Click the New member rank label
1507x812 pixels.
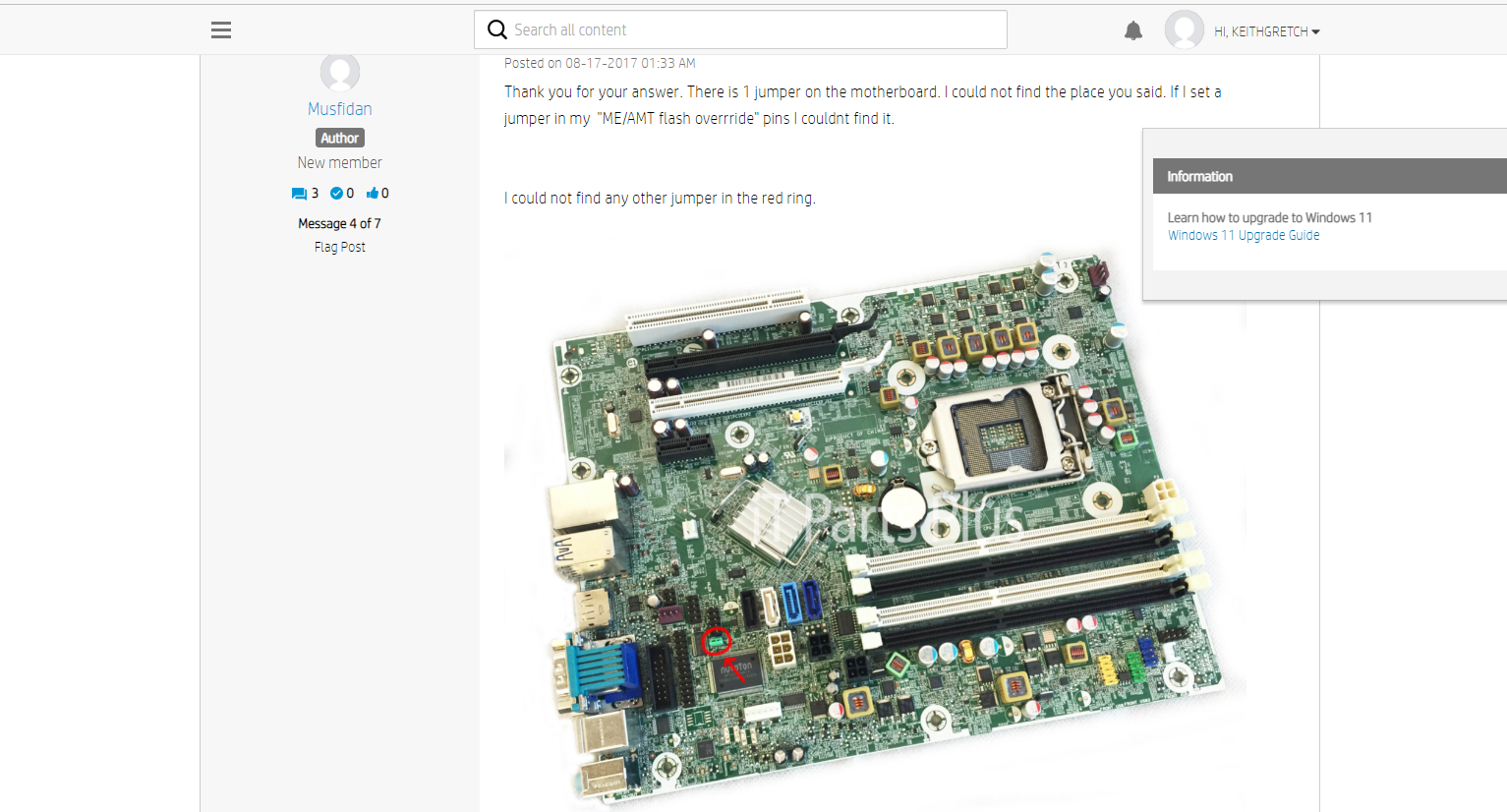tap(339, 162)
